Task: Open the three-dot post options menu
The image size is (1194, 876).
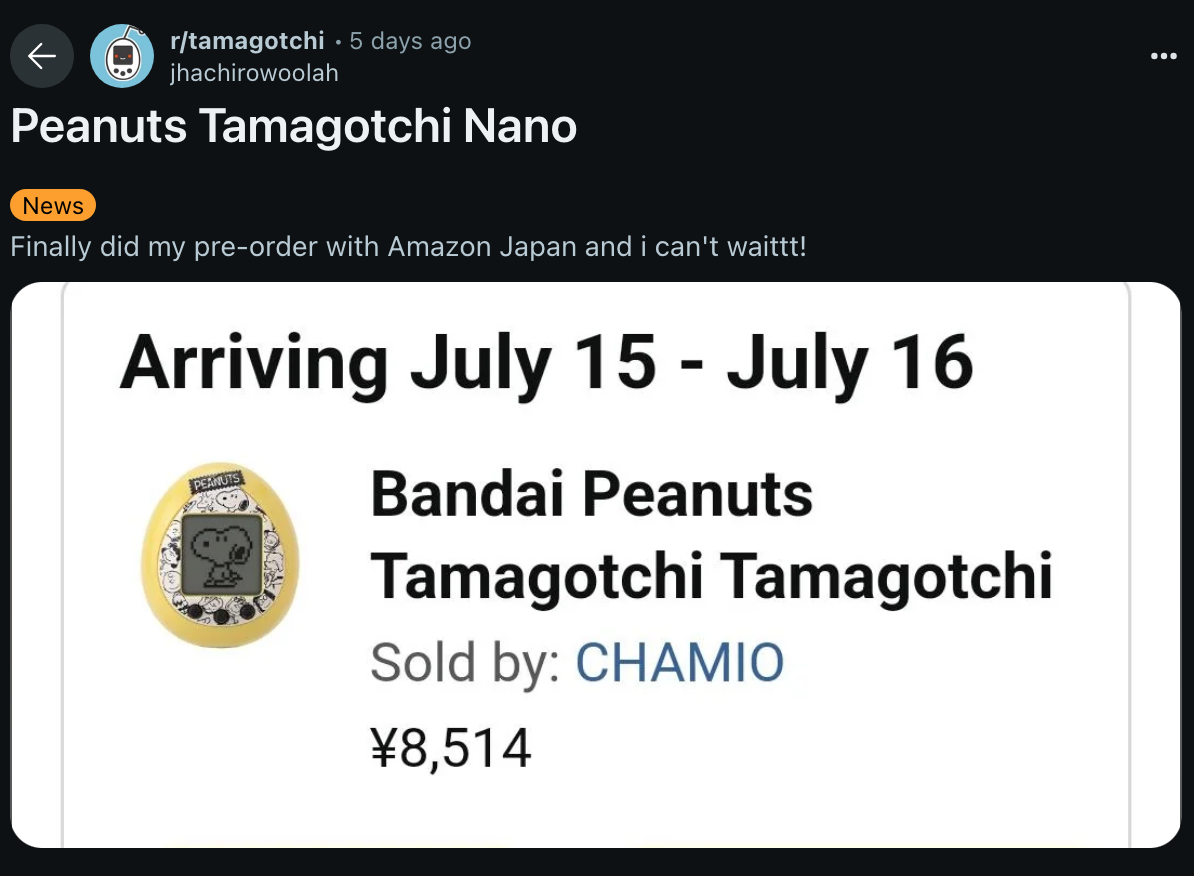Action: point(1164,56)
